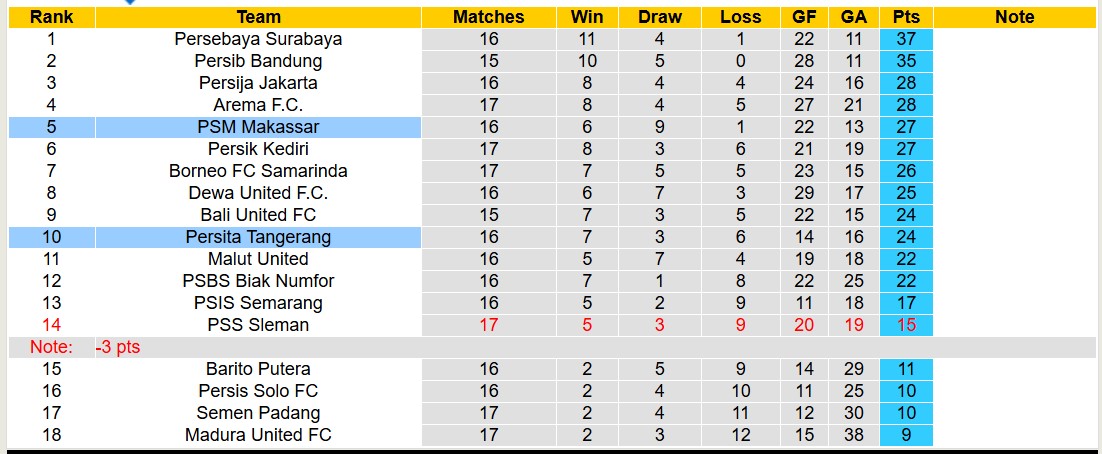Screen dimensions: 1102x454
Task: Open Barito Putera team entry
Action: [x=258, y=369]
